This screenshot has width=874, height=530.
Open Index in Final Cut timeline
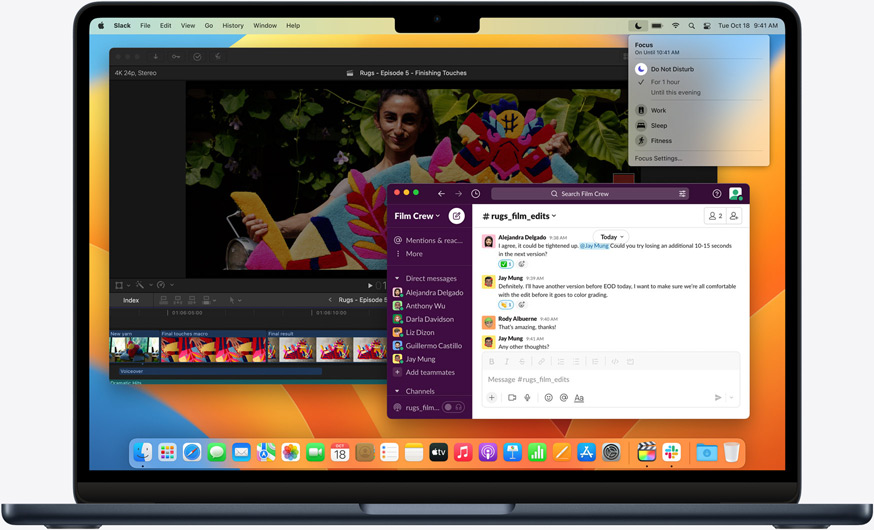point(131,300)
